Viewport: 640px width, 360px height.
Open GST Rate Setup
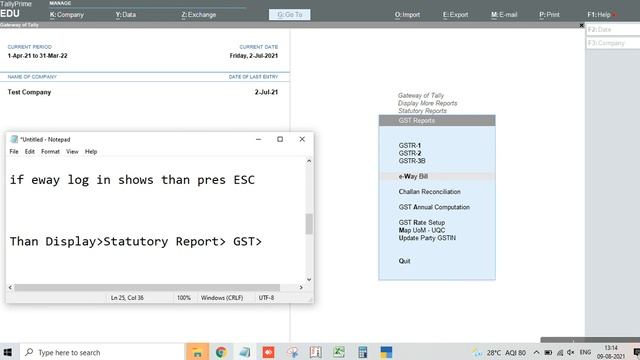tap(422, 222)
